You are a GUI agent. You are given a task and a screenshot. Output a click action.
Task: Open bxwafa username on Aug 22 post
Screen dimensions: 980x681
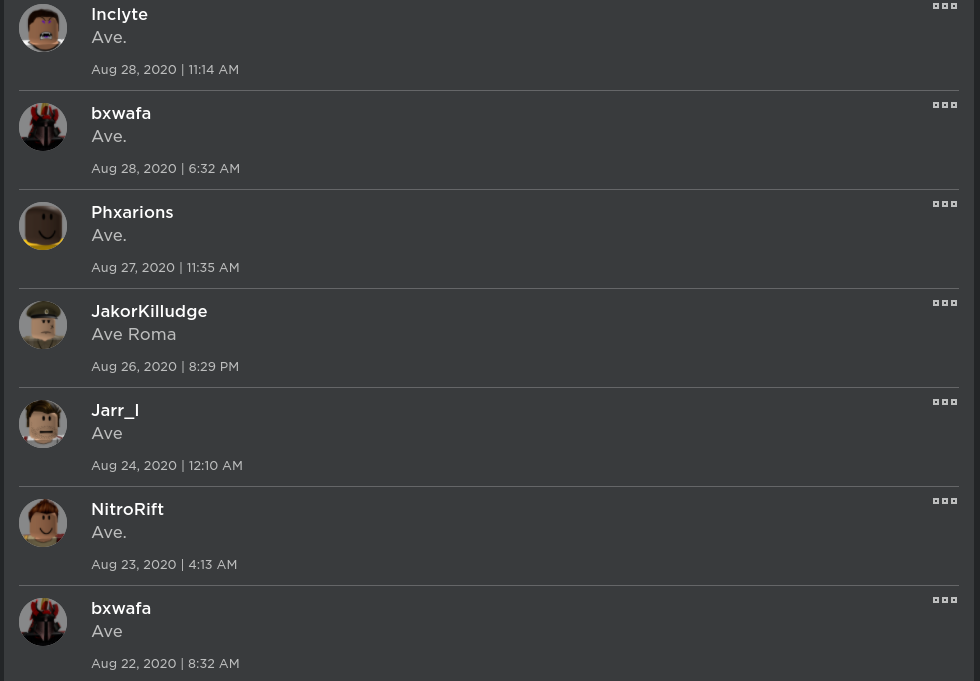click(x=121, y=609)
